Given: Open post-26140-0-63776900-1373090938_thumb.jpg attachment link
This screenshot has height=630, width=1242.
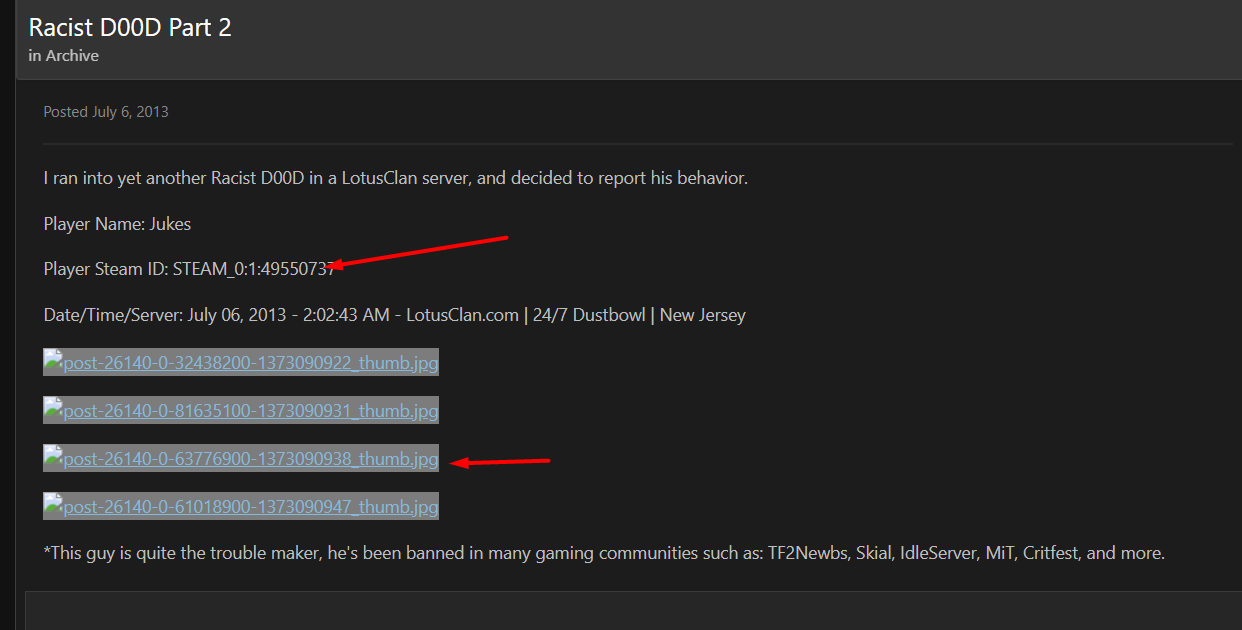Looking at the screenshot, I should (x=250, y=459).
